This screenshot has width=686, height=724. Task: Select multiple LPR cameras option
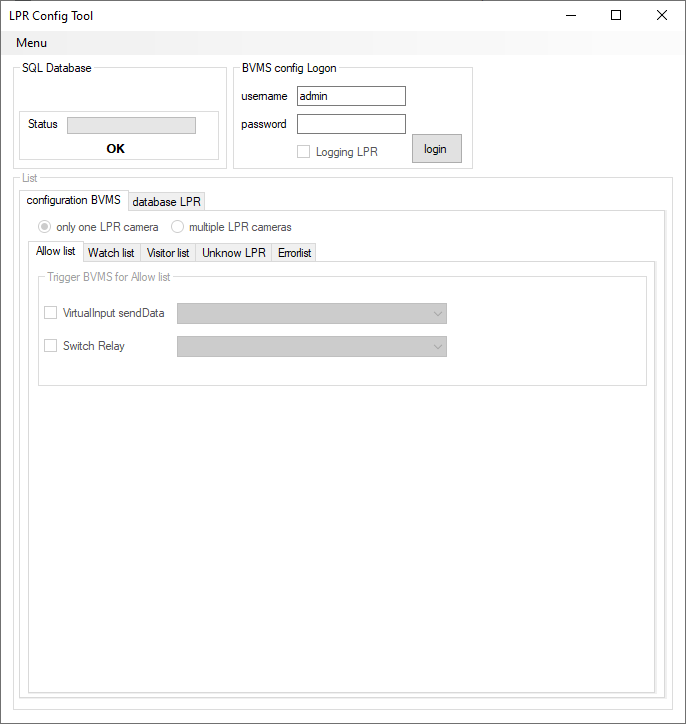(178, 227)
